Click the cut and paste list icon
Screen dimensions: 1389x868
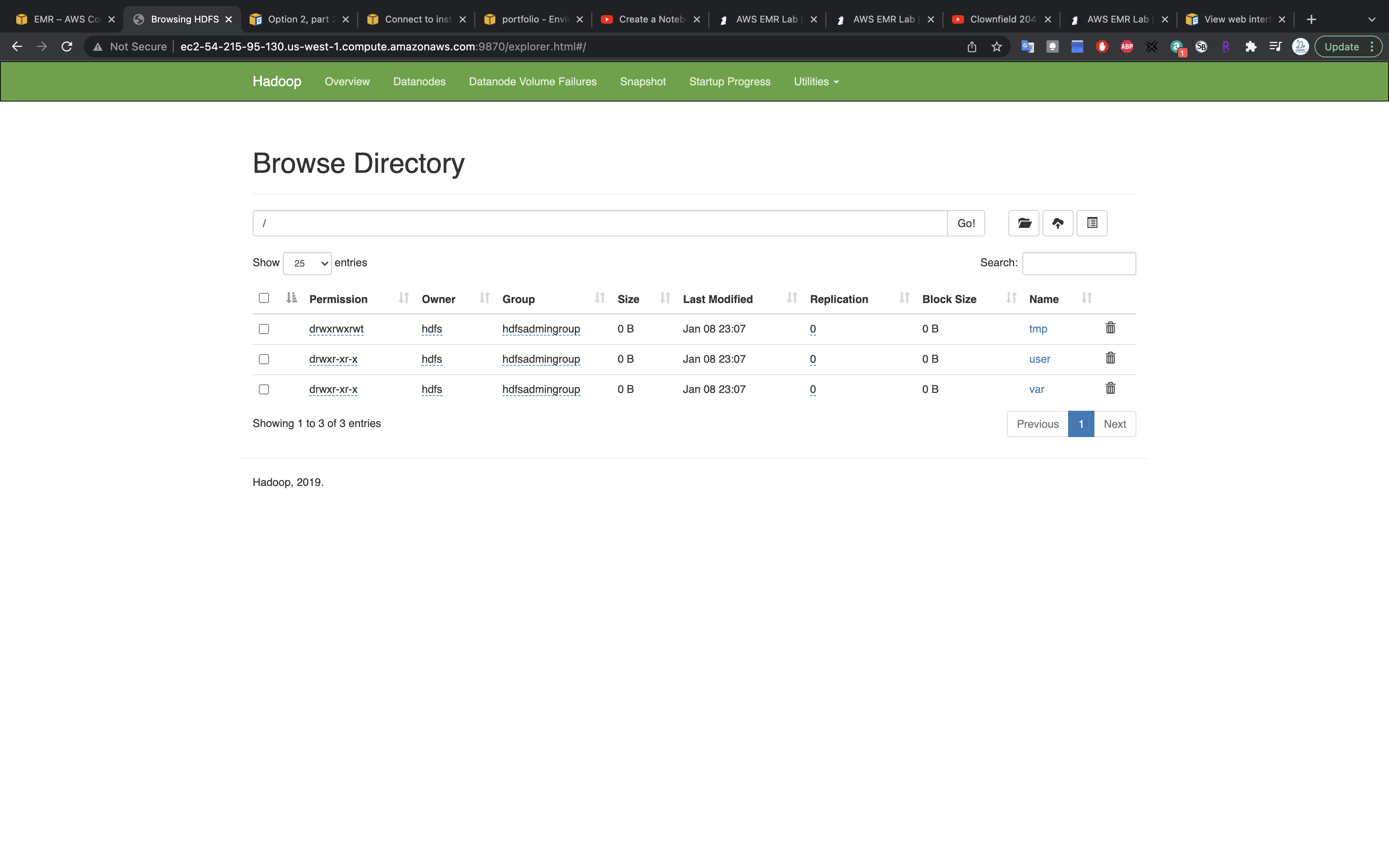coord(1092,223)
